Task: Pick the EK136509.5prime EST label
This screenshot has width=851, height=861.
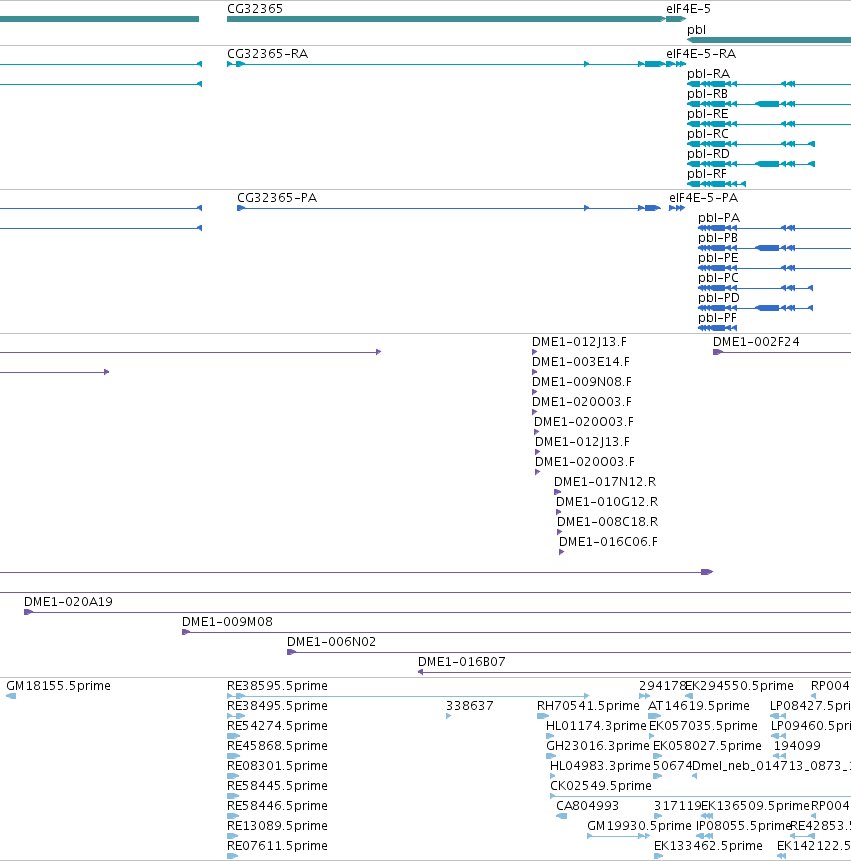Action: pyautogui.click(x=755, y=806)
